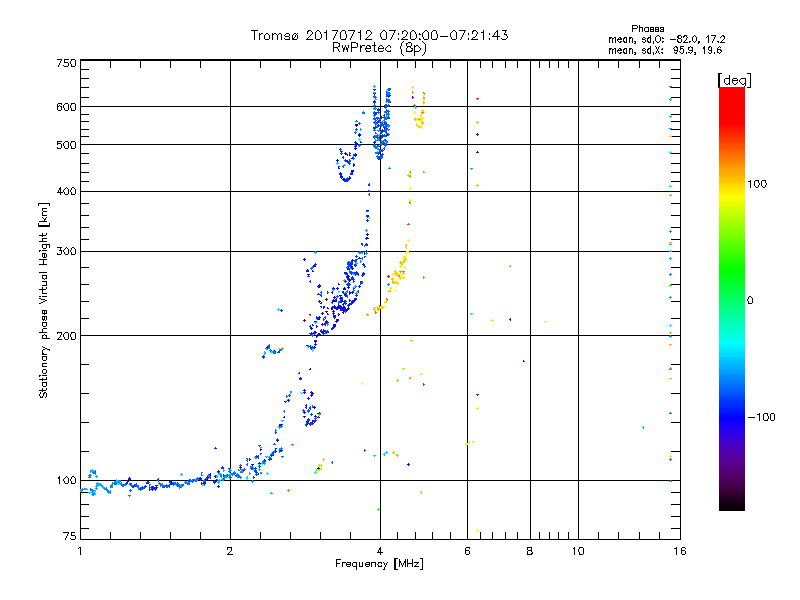The height and width of the screenshot is (600, 800).
Task: Click the 75 tick on the height axis
Action: (69, 537)
